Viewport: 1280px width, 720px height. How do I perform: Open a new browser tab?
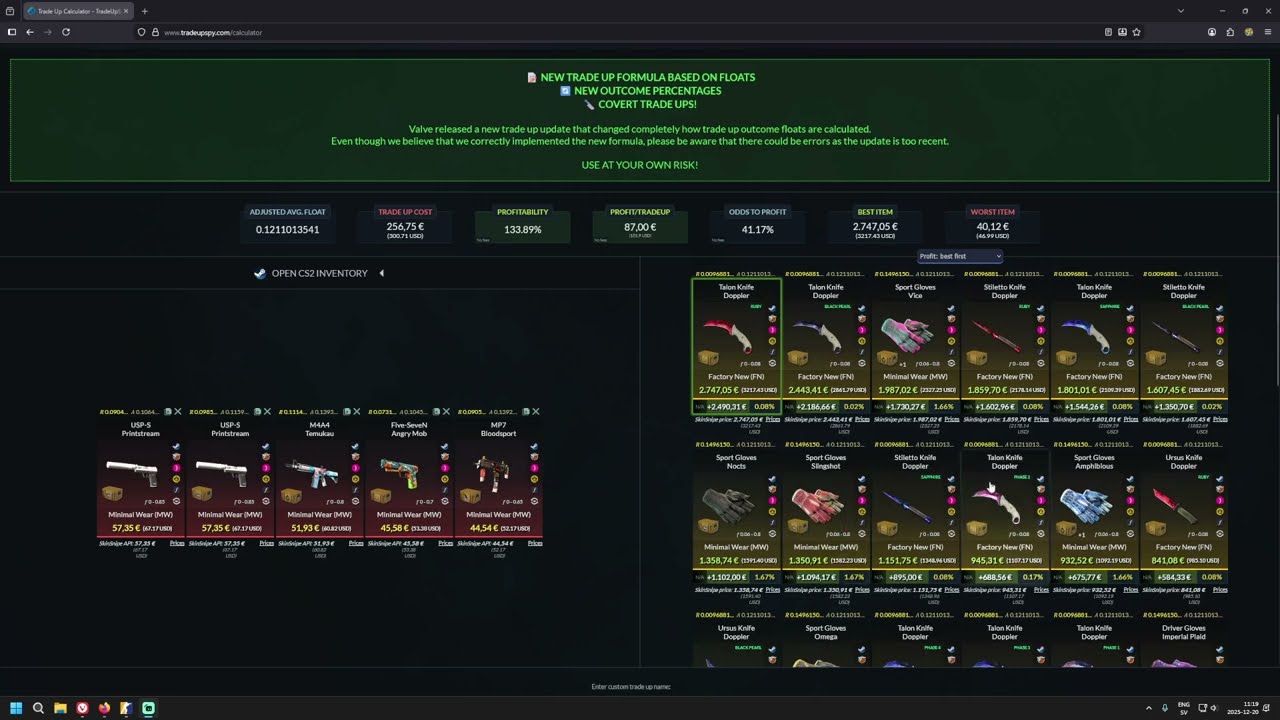(144, 11)
